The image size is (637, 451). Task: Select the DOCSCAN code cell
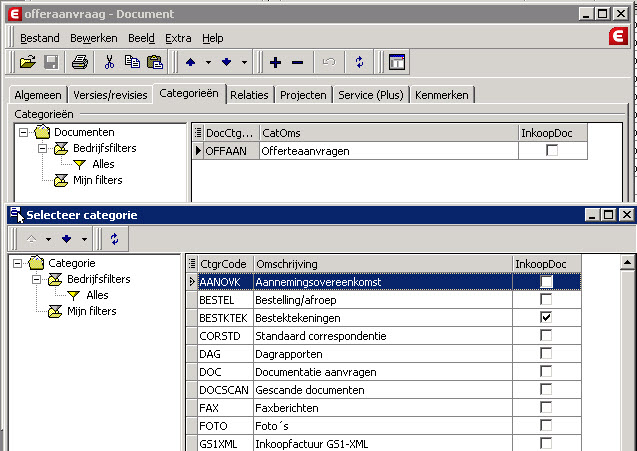pos(223,390)
